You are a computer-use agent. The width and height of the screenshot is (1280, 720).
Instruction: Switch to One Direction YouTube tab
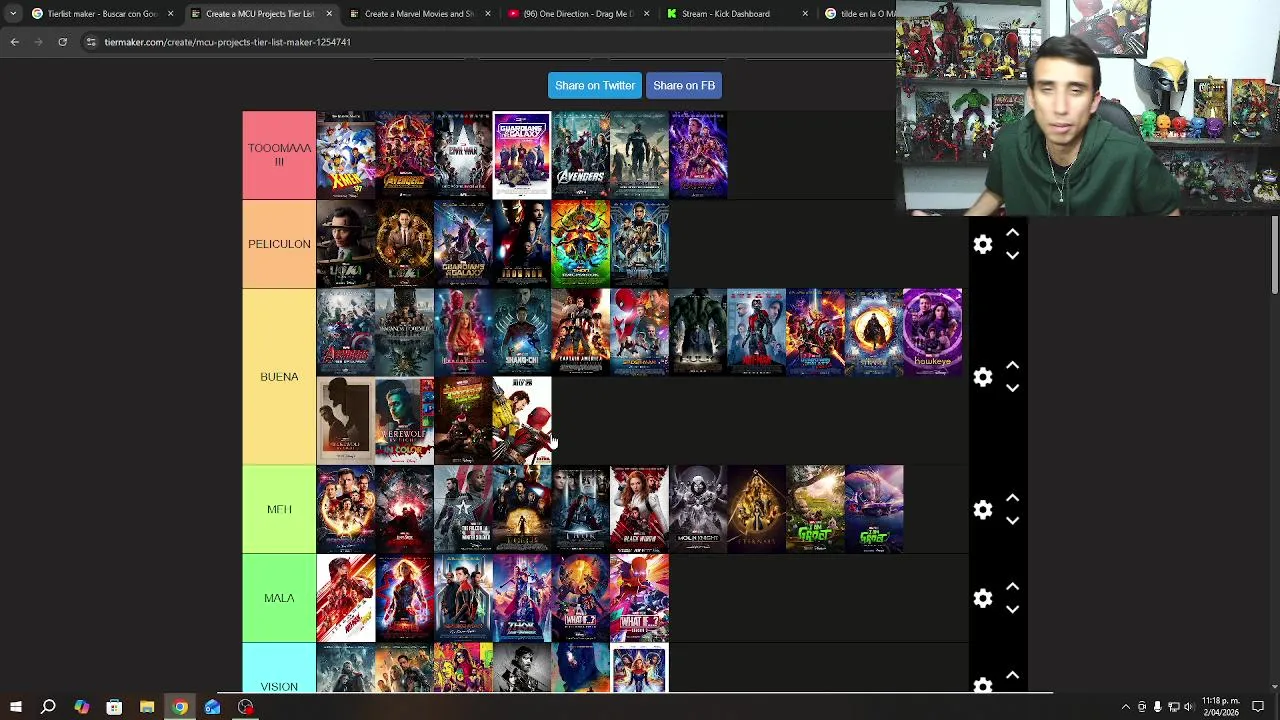coord(577,14)
